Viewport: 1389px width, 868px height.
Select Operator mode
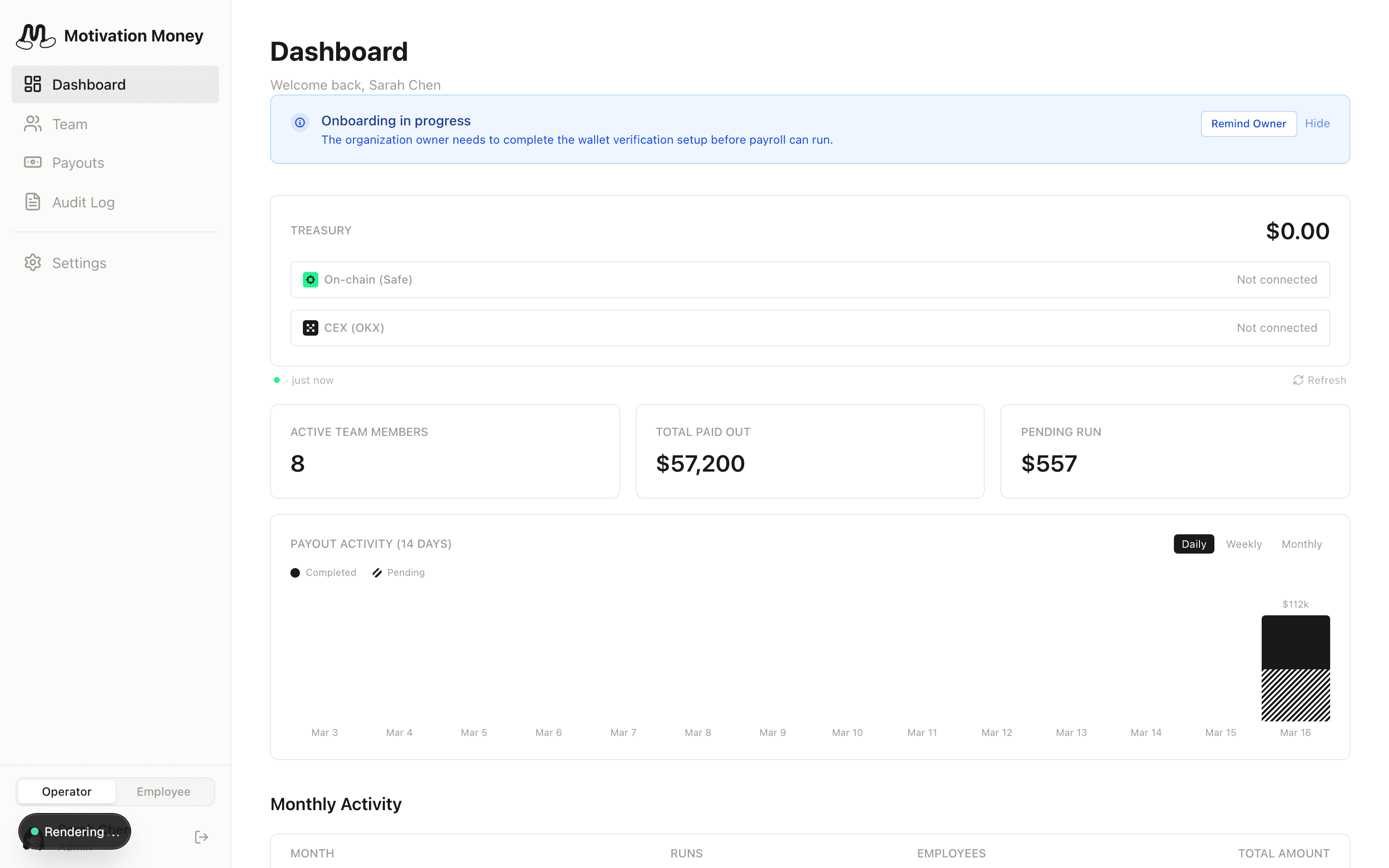[x=67, y=792]
